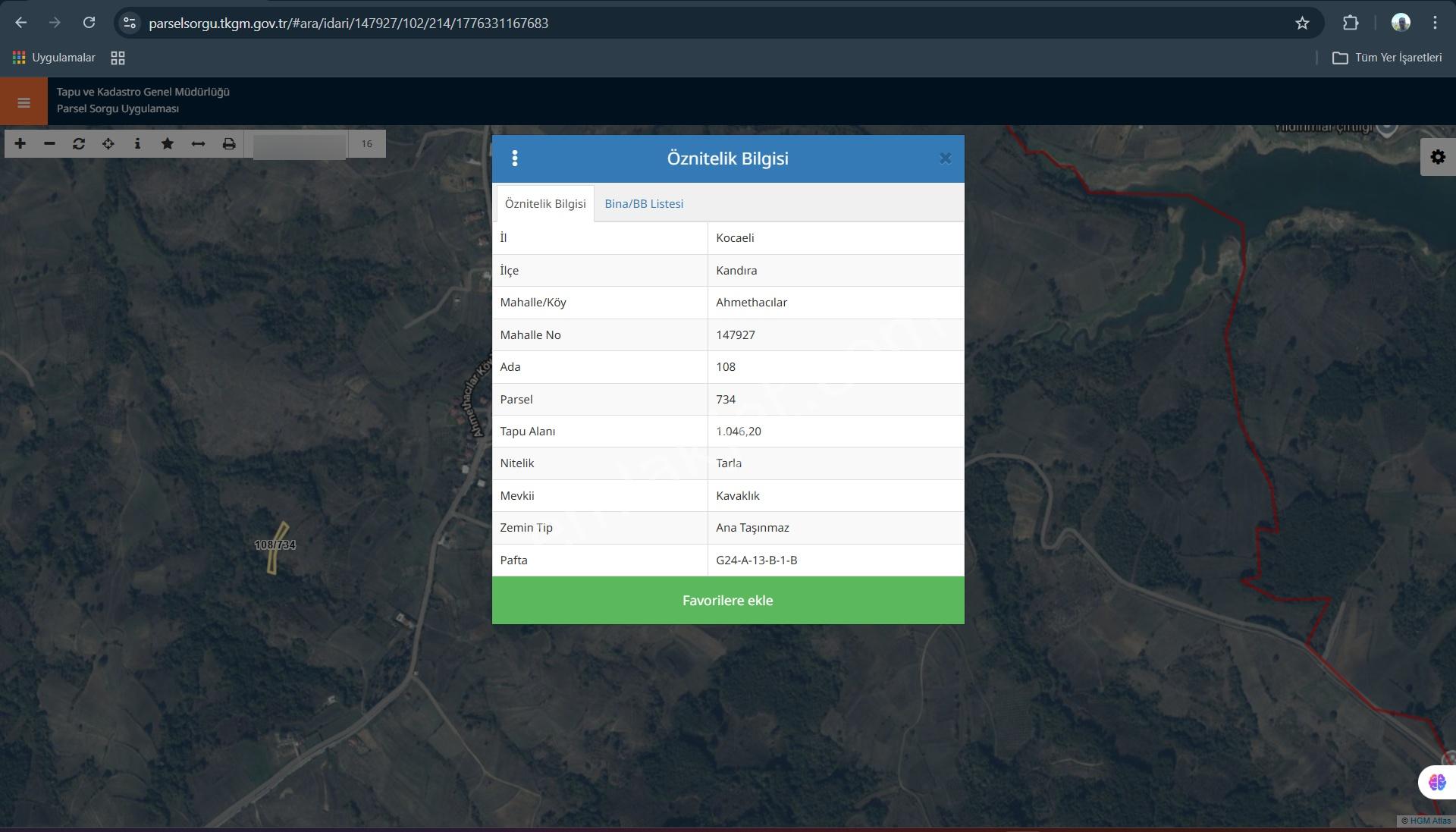This screenshot has width=1456, height=832.
Task: Zoom in with the plus map tool
Action: pyautogui.click(x=20, y=144)
